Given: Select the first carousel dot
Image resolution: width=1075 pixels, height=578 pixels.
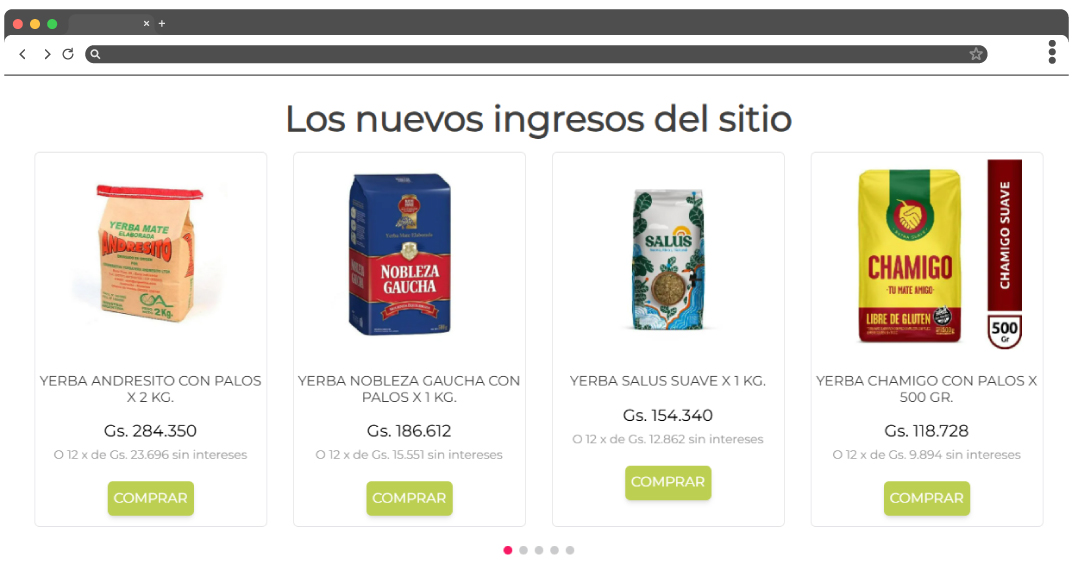Looking at the screenshot, I should 507,550.
